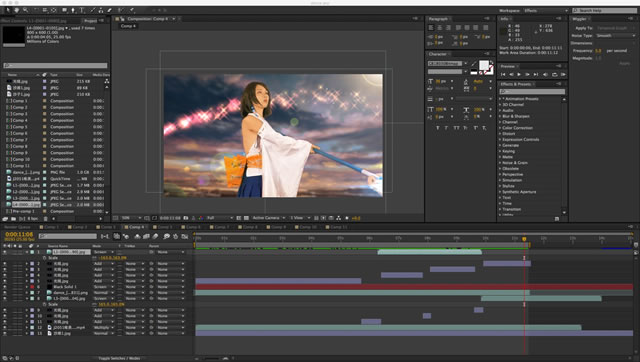Switch to Render Queue tab
The width and height of the screenshot is (640, 362).
pos(17,227)
